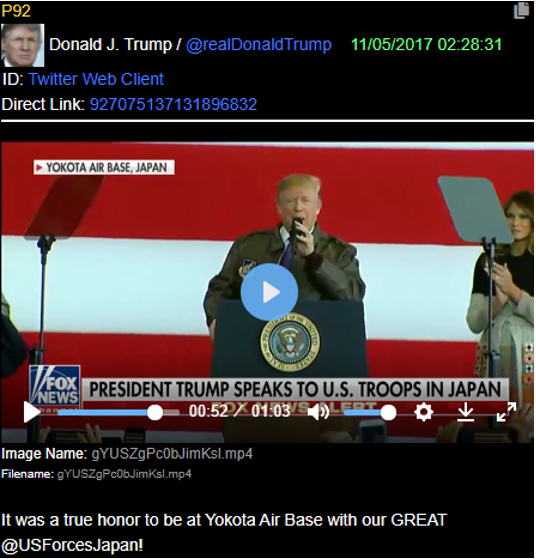Click the Donald J. Trump avatar thumbnail
This screenshot has height=559, width=536.
coord(23,45)
